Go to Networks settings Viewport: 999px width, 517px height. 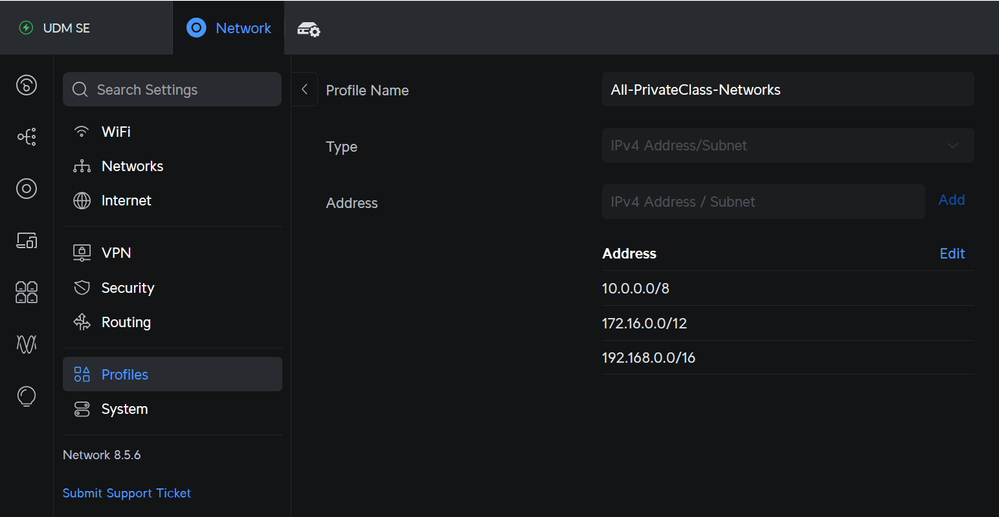[132, 166]
